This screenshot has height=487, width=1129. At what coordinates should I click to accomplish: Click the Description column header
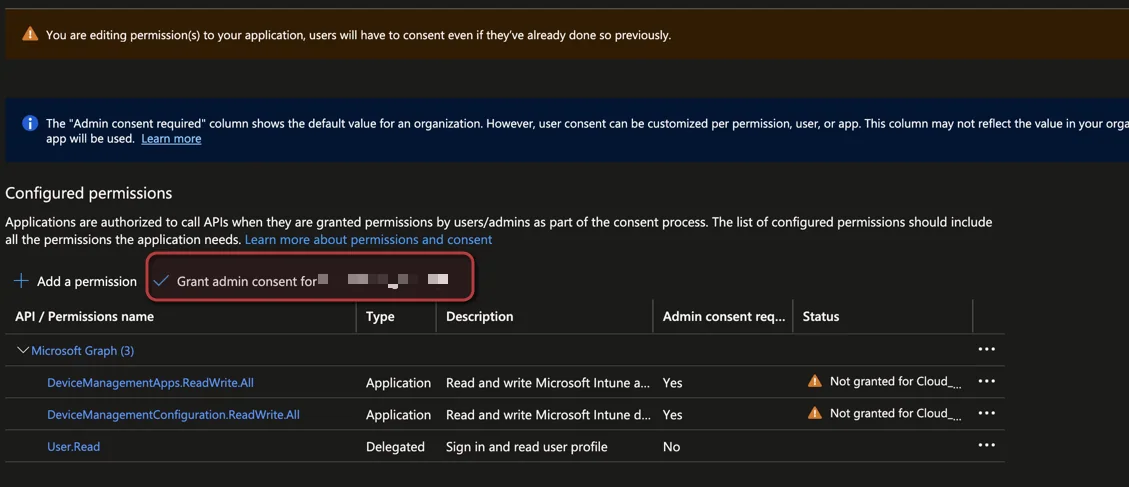(480, 316)
